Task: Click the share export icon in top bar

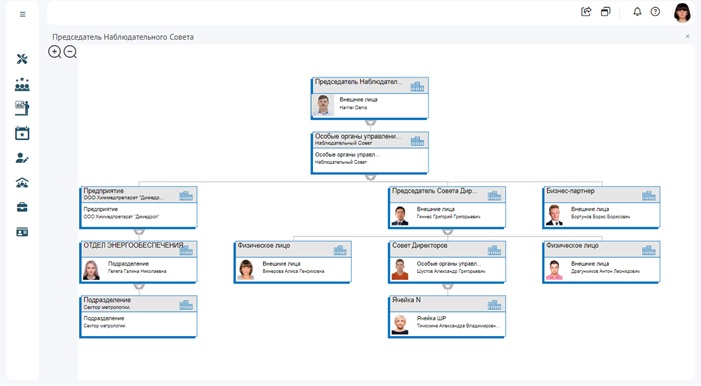Action: [586, 12]
